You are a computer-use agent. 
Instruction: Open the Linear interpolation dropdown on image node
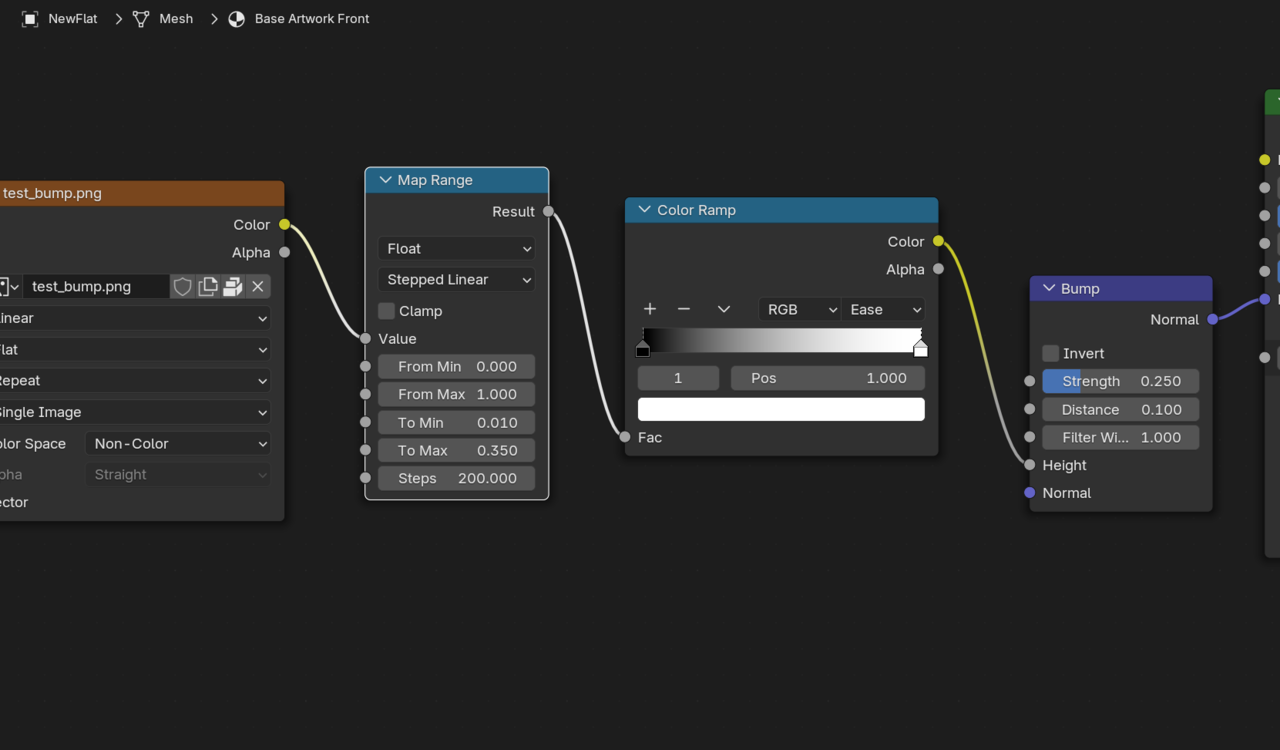click(135, 318)
